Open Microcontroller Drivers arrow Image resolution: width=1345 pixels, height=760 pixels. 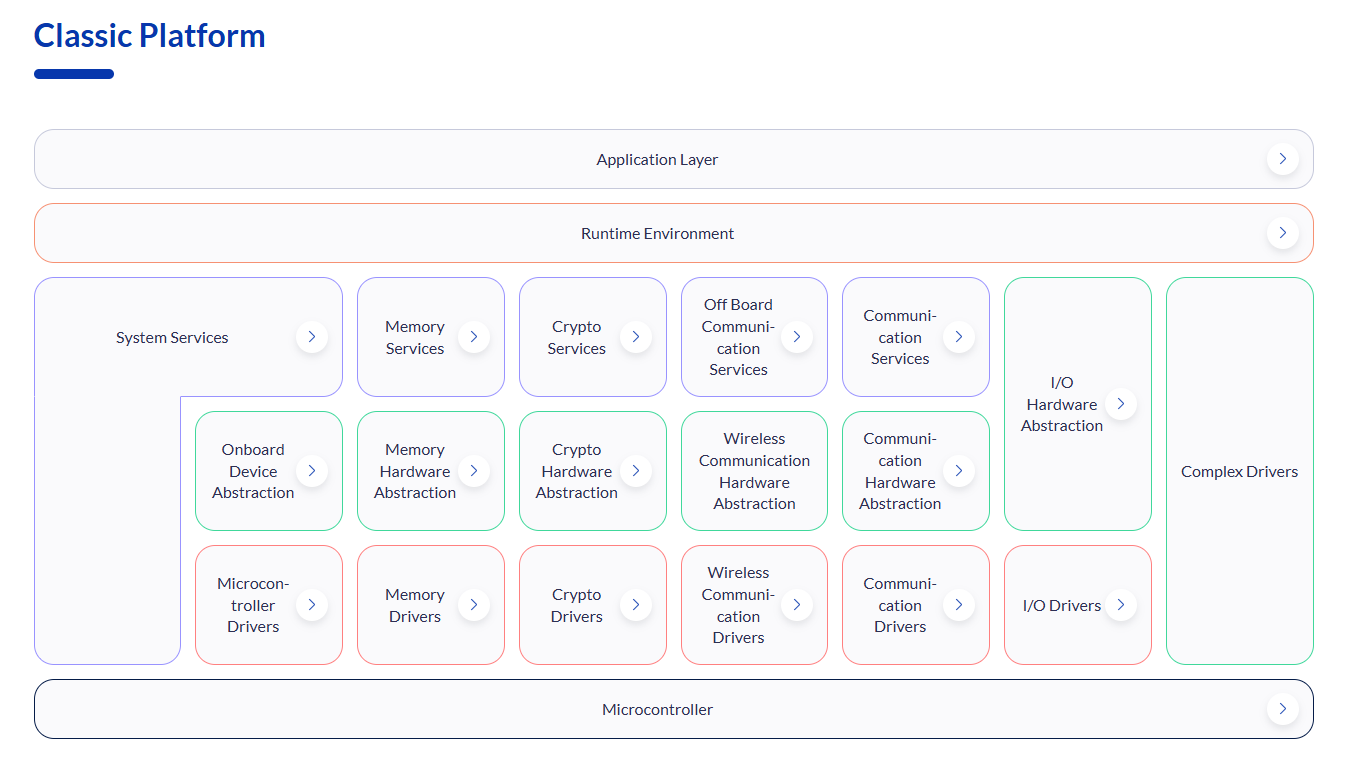(x=312, y=605)
